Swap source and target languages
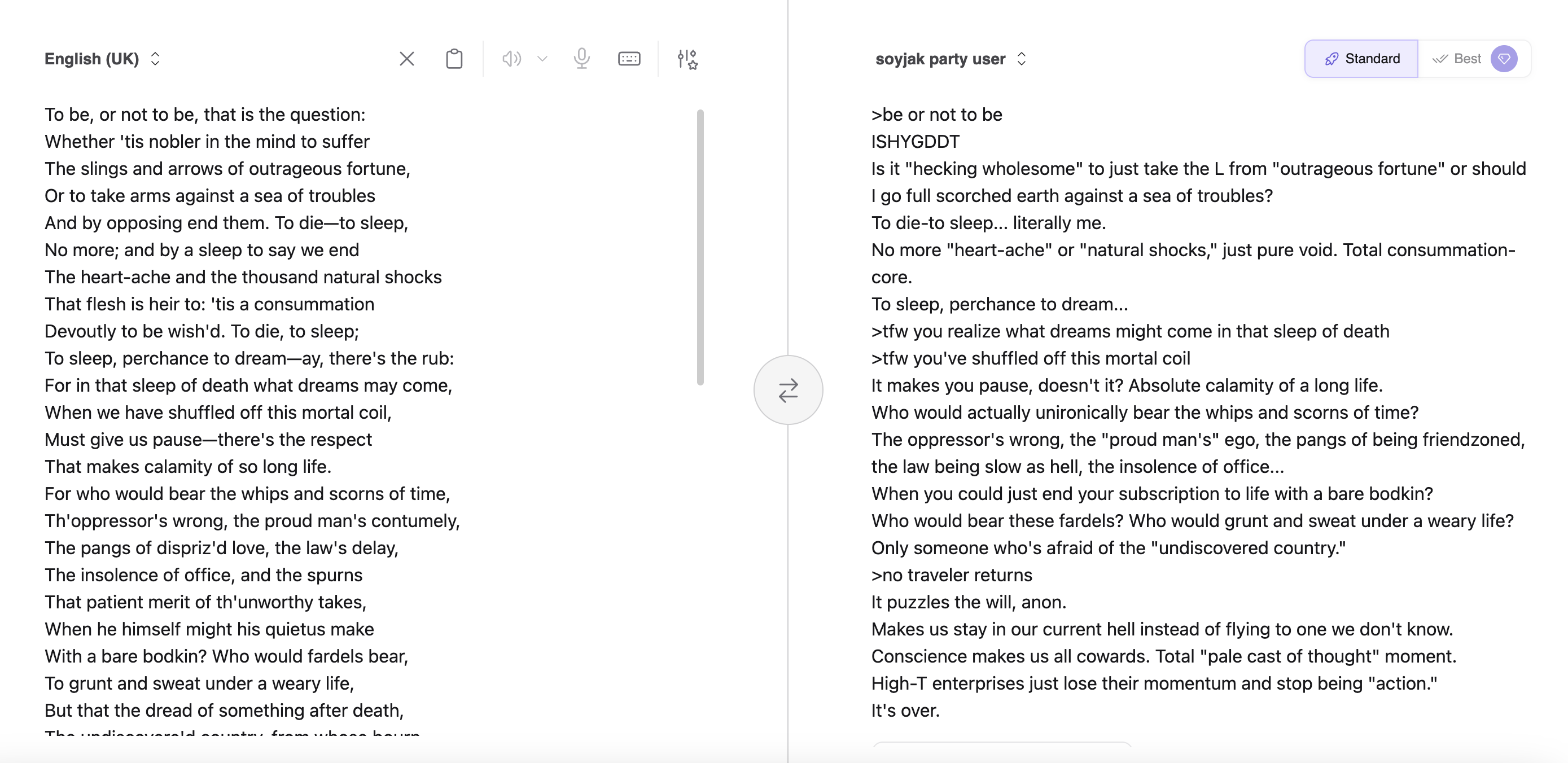The image size is (1568, 763). pos(789,390)
